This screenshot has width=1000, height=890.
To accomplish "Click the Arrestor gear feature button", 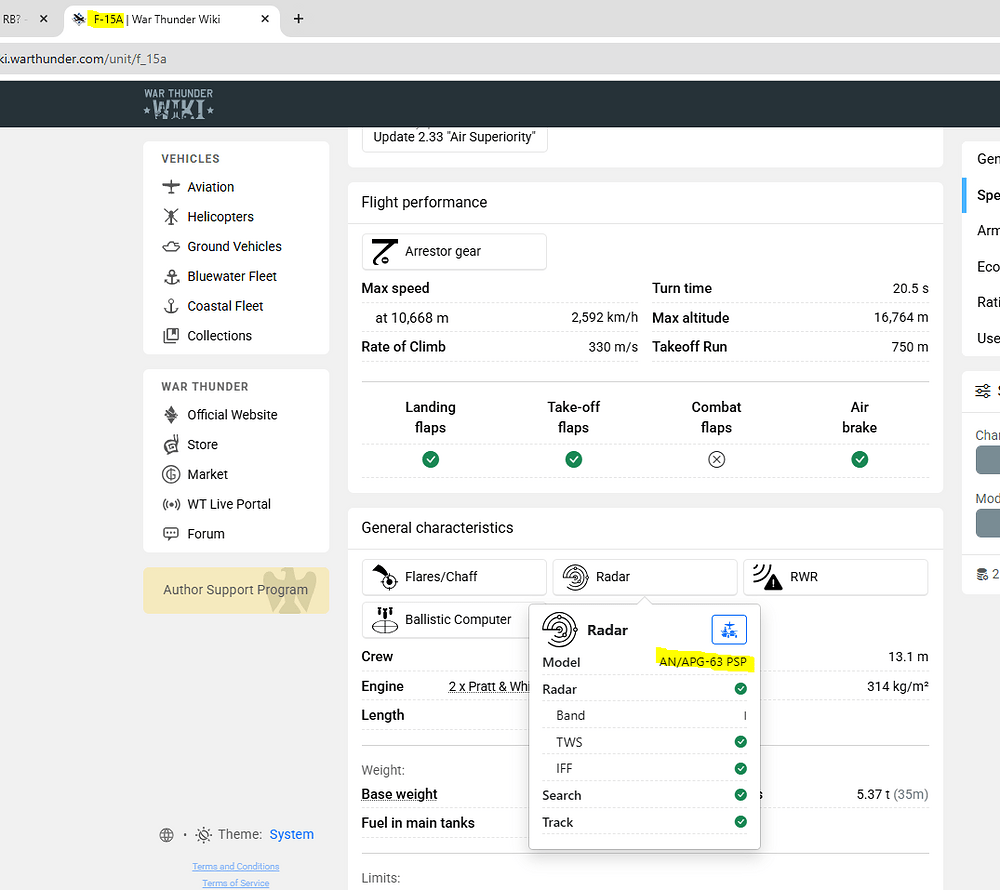I will coord(454,251).
